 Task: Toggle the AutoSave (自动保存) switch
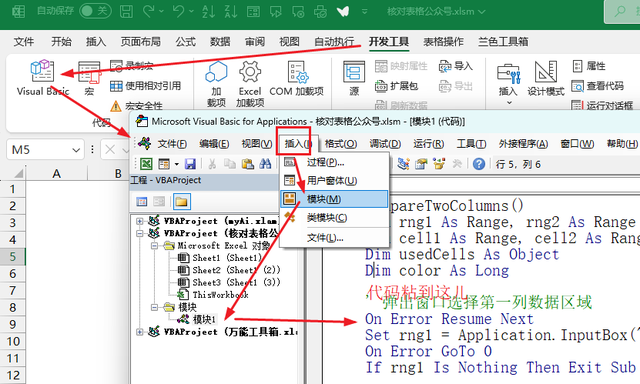pyautogui.click(x=95, y=11)
